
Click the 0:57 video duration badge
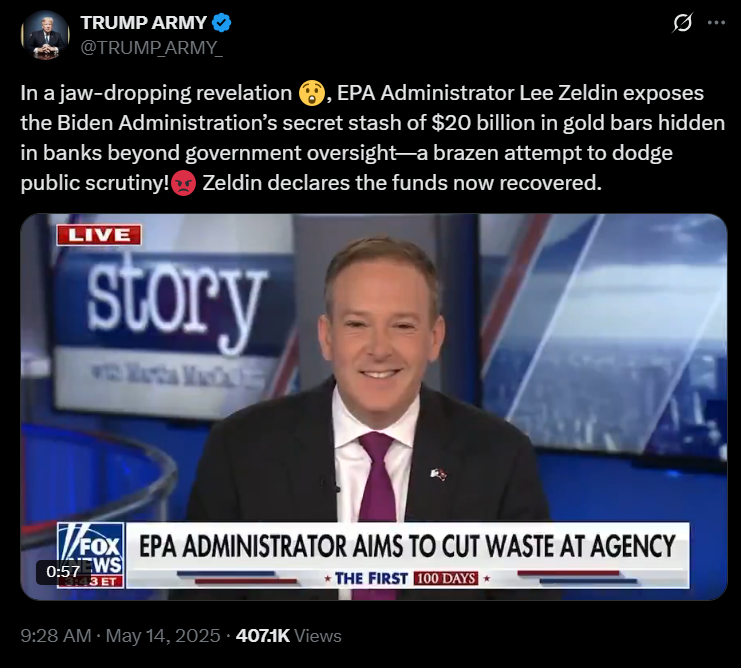[63, 572]
